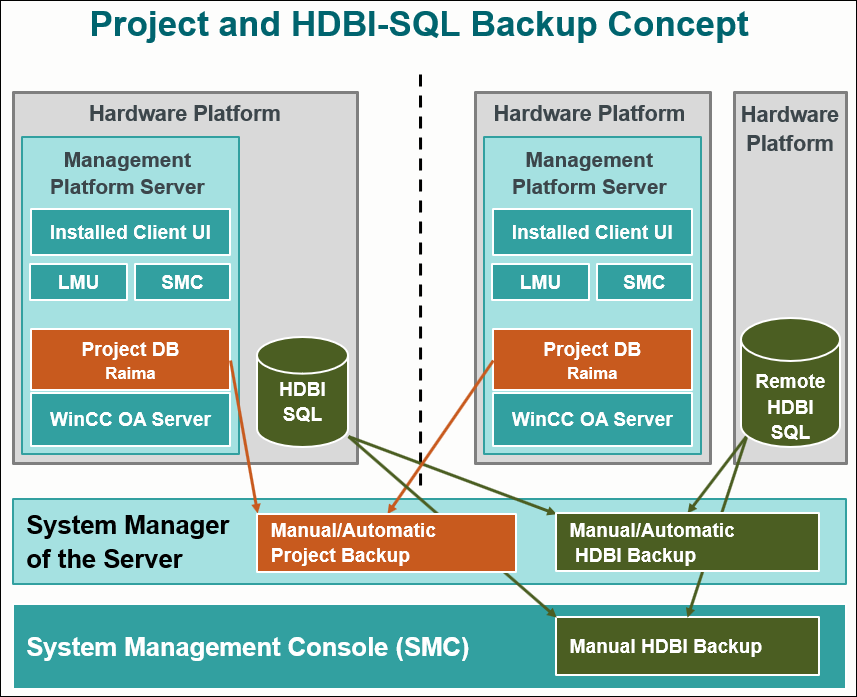Click the right Project DB Raima box
Image resolution: width=857 pixels, height=697 pixels.
tap(592, 360)
